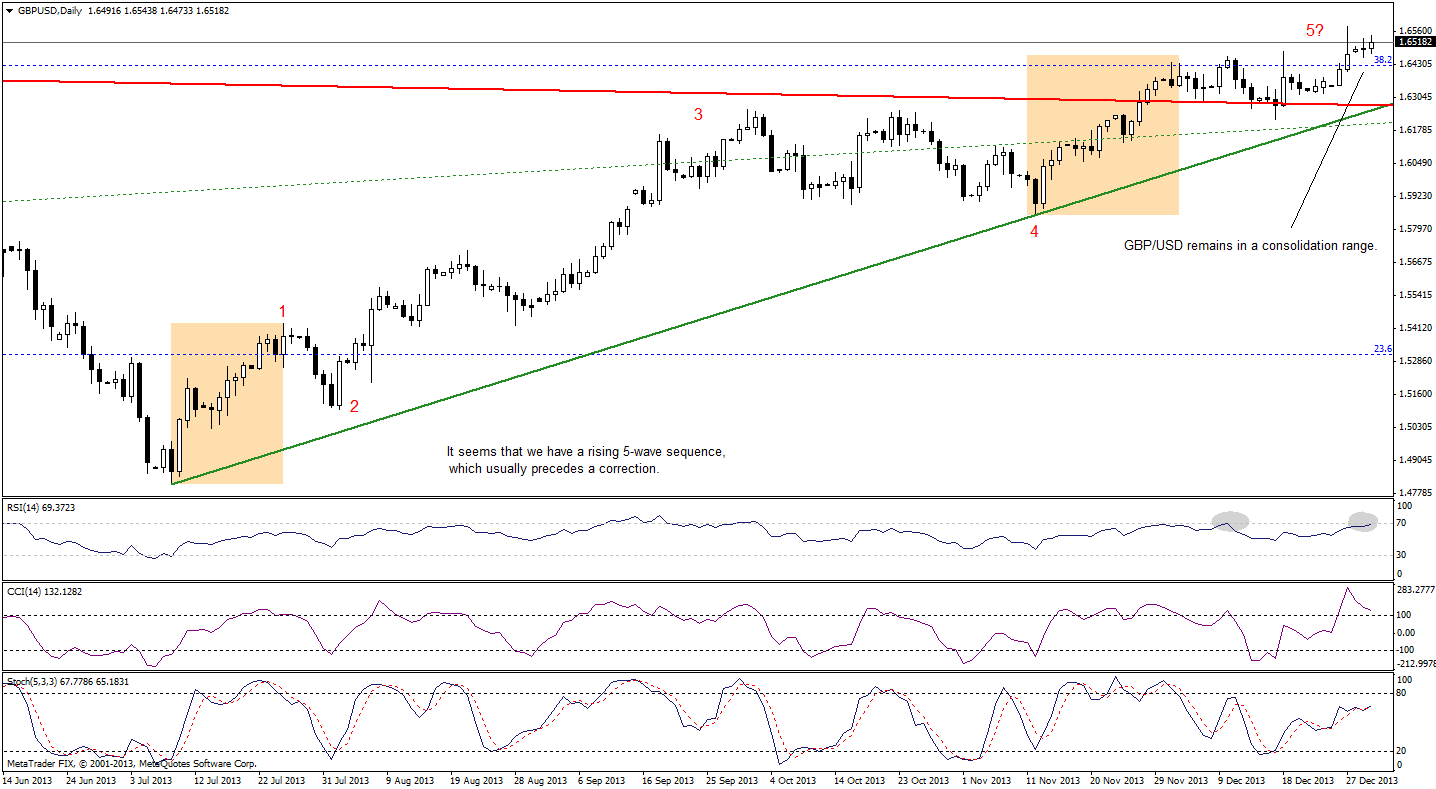Click the small triangle beside GBPUSD,Daily
1436x789 pixels.
click(9, 10)
